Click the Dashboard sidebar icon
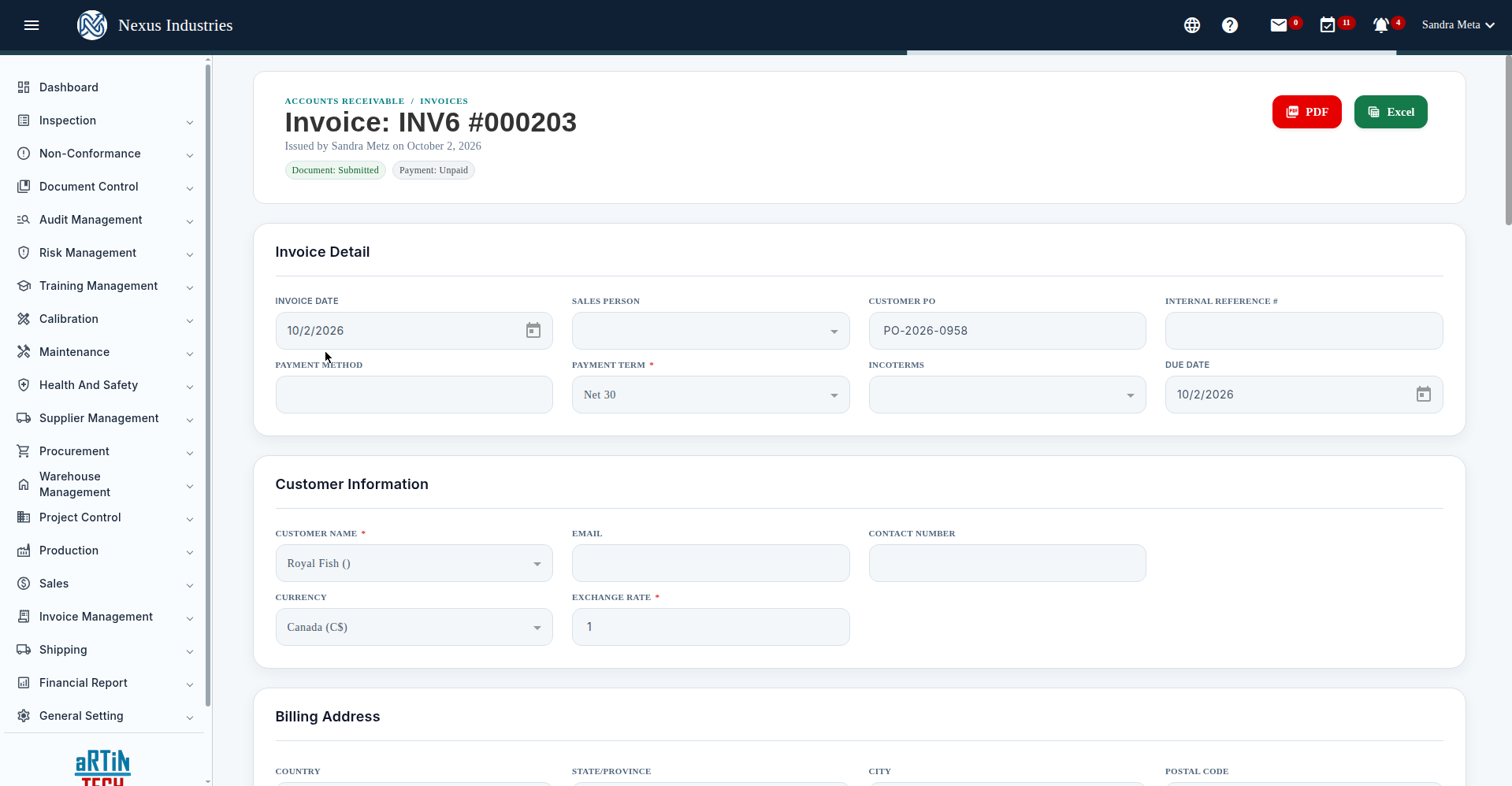 [24, 87]
